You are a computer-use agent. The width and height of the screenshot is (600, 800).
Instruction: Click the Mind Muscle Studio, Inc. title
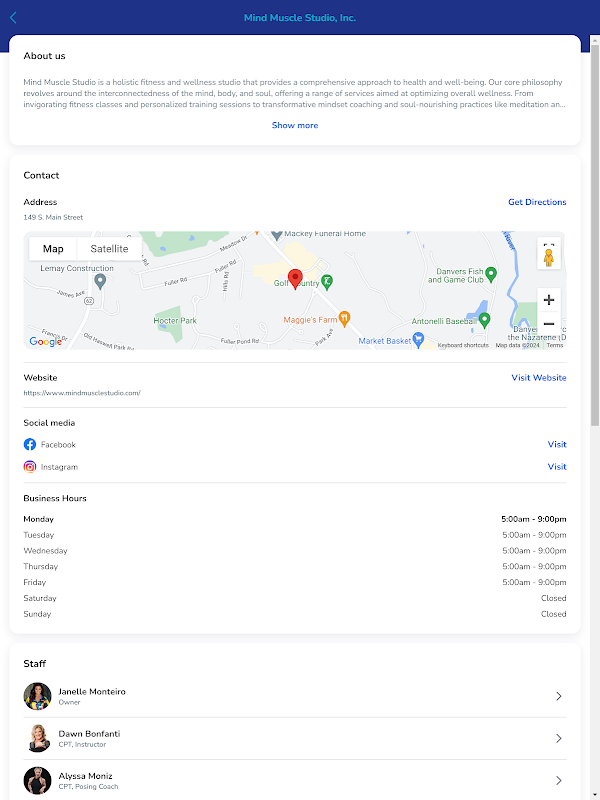(x=300, y=18)
